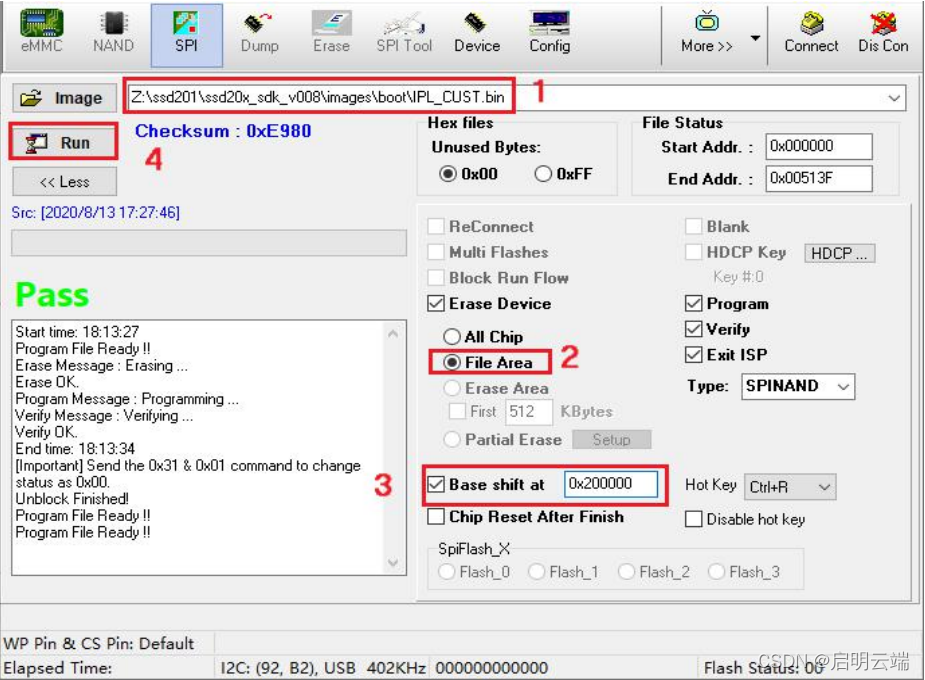The image size is (925, 680).
Task: Toggle the Program checkbox
Action: click(694, 304)
